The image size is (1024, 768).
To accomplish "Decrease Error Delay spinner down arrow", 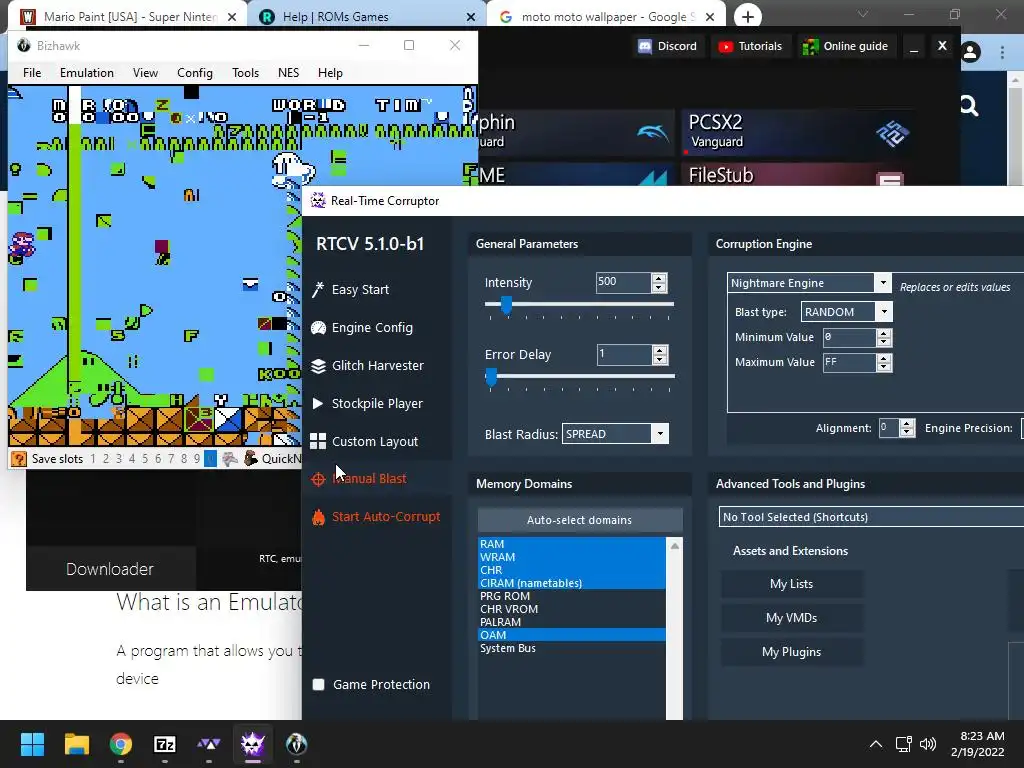I will 660,359.
